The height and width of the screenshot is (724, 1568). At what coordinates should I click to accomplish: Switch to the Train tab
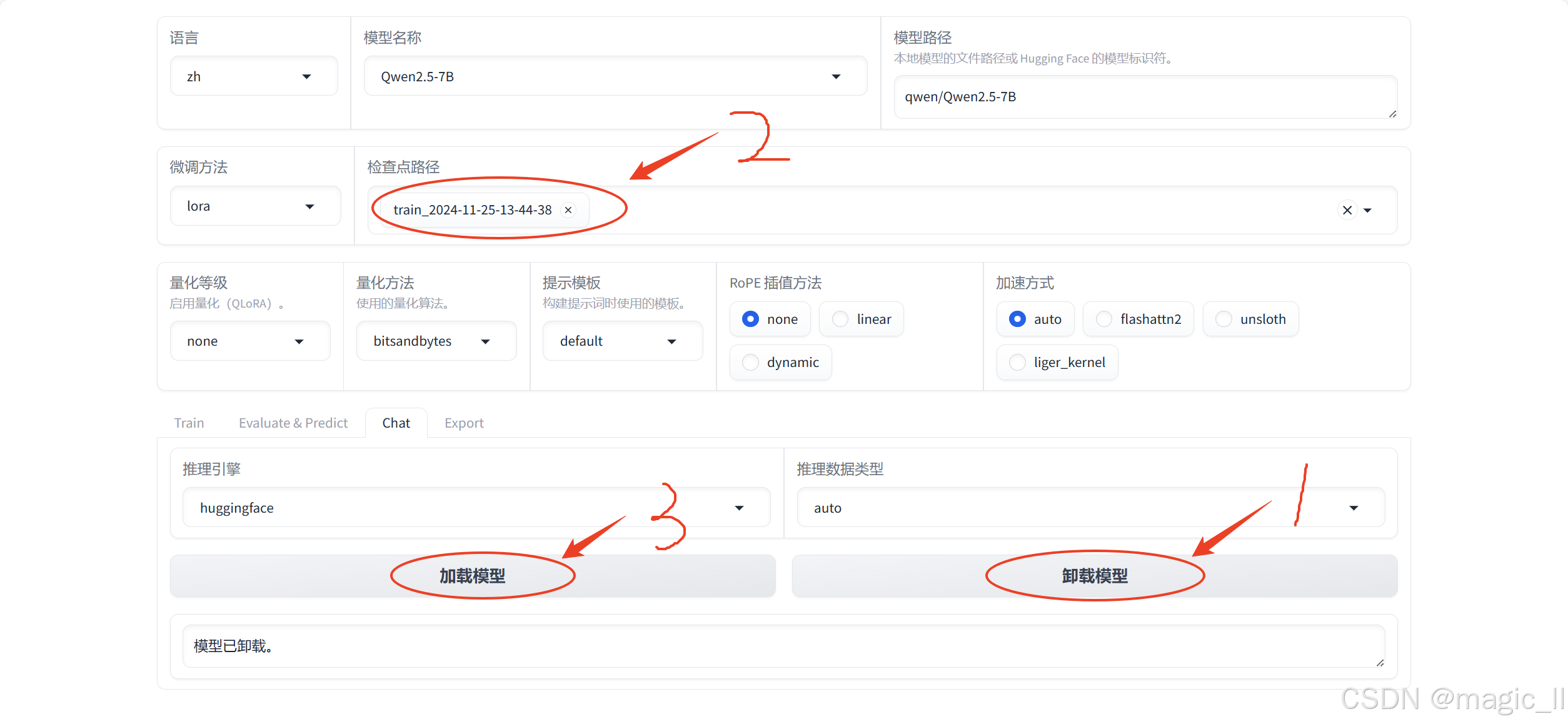(x=189, y=423)
